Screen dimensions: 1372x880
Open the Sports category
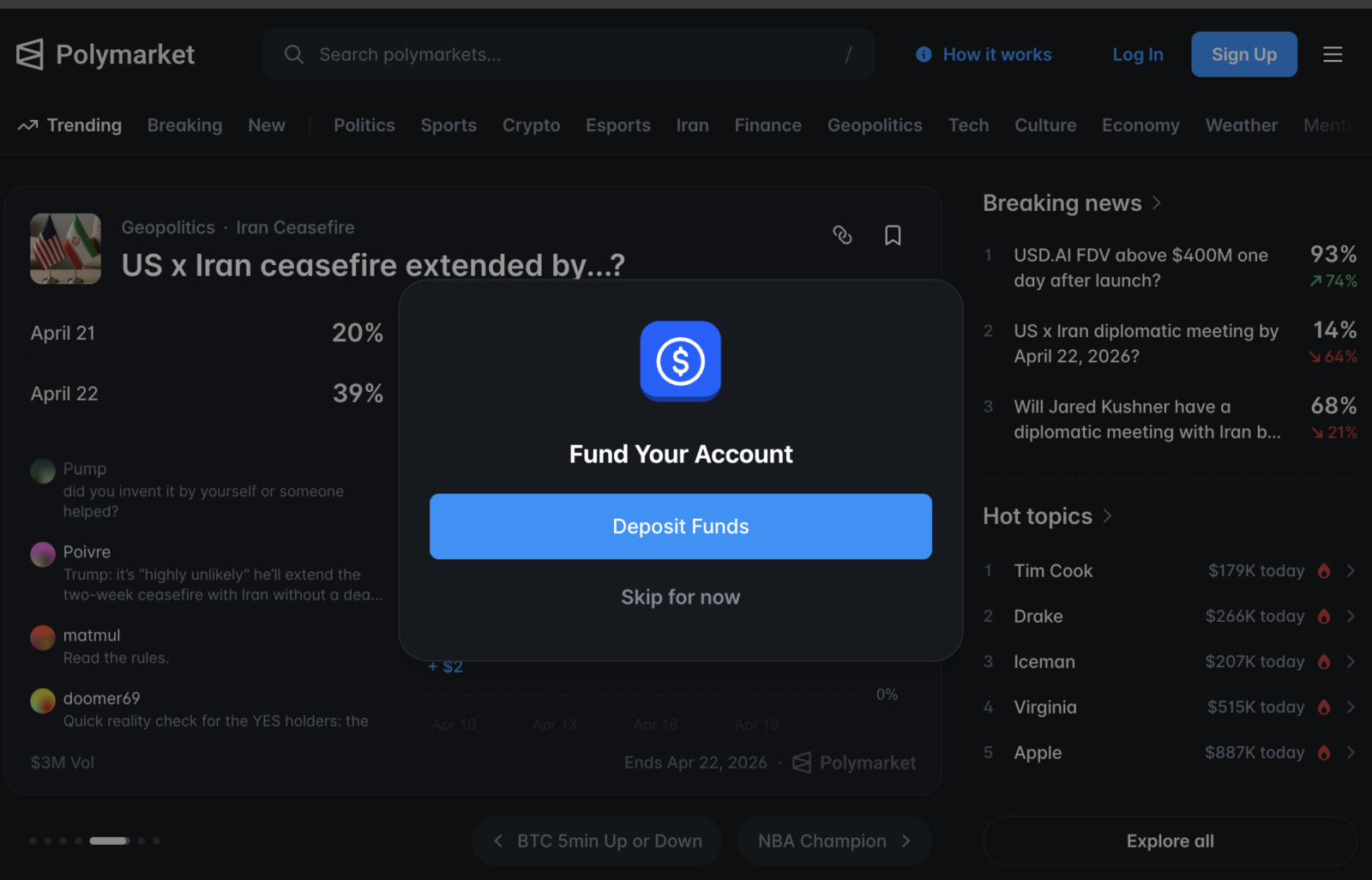(448, 125)
